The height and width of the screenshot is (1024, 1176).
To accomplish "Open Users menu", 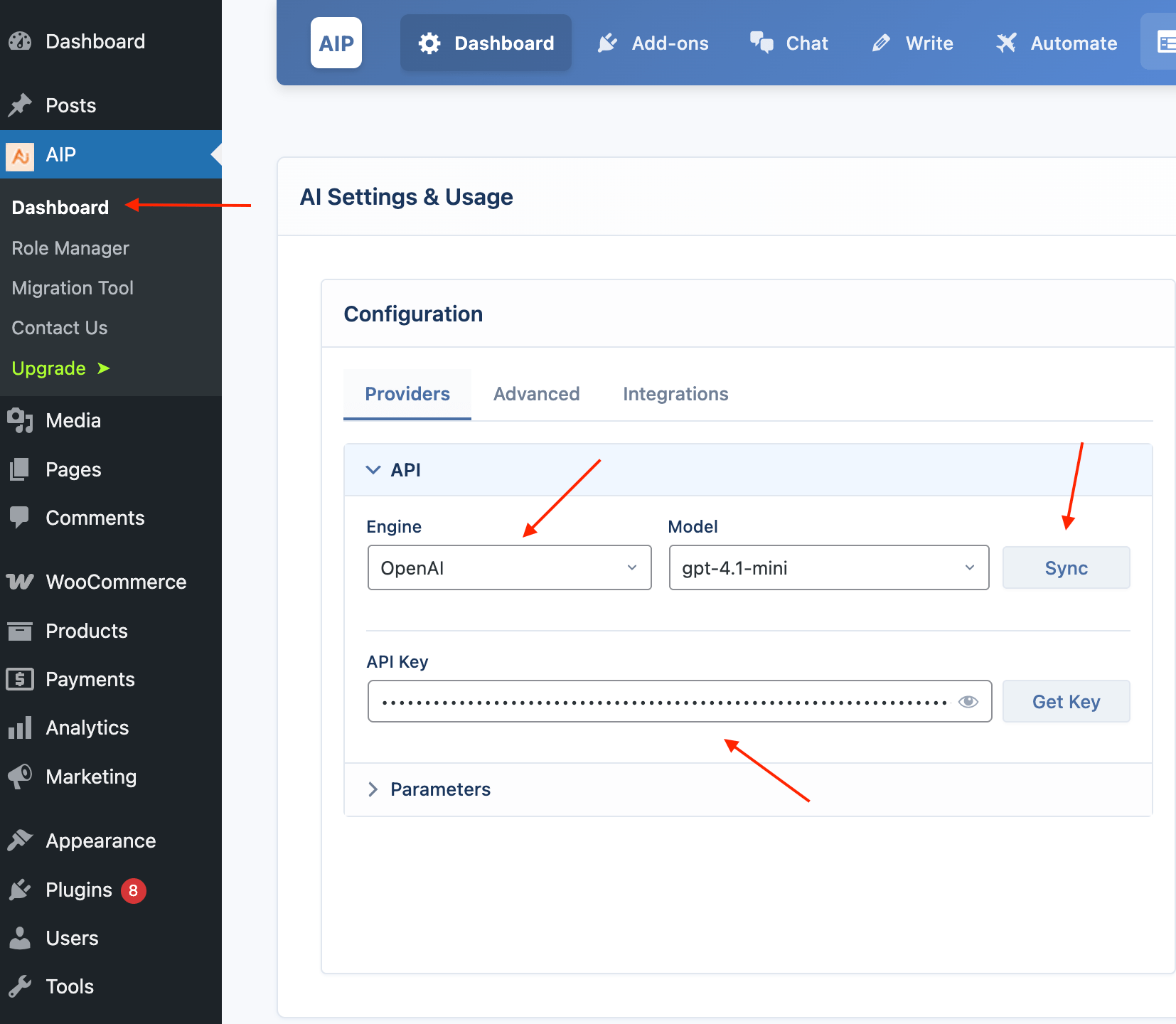I will click(x=111, y=938).
